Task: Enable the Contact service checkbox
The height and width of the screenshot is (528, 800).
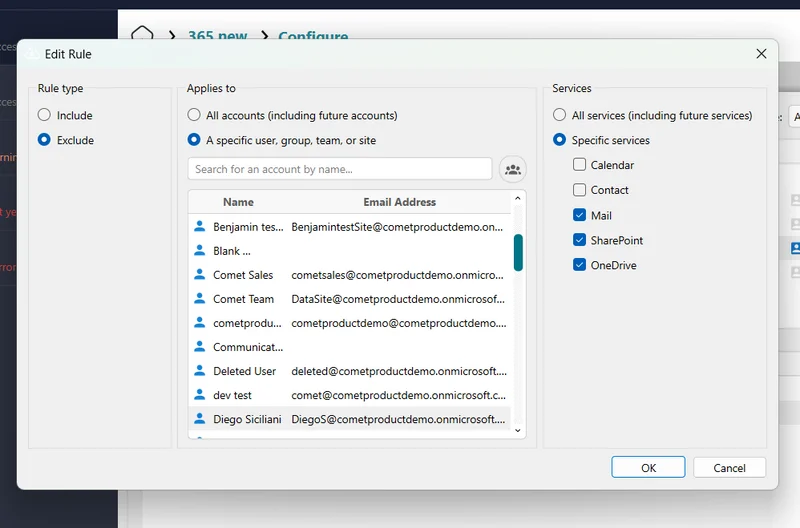Action: tap(580, 190)
